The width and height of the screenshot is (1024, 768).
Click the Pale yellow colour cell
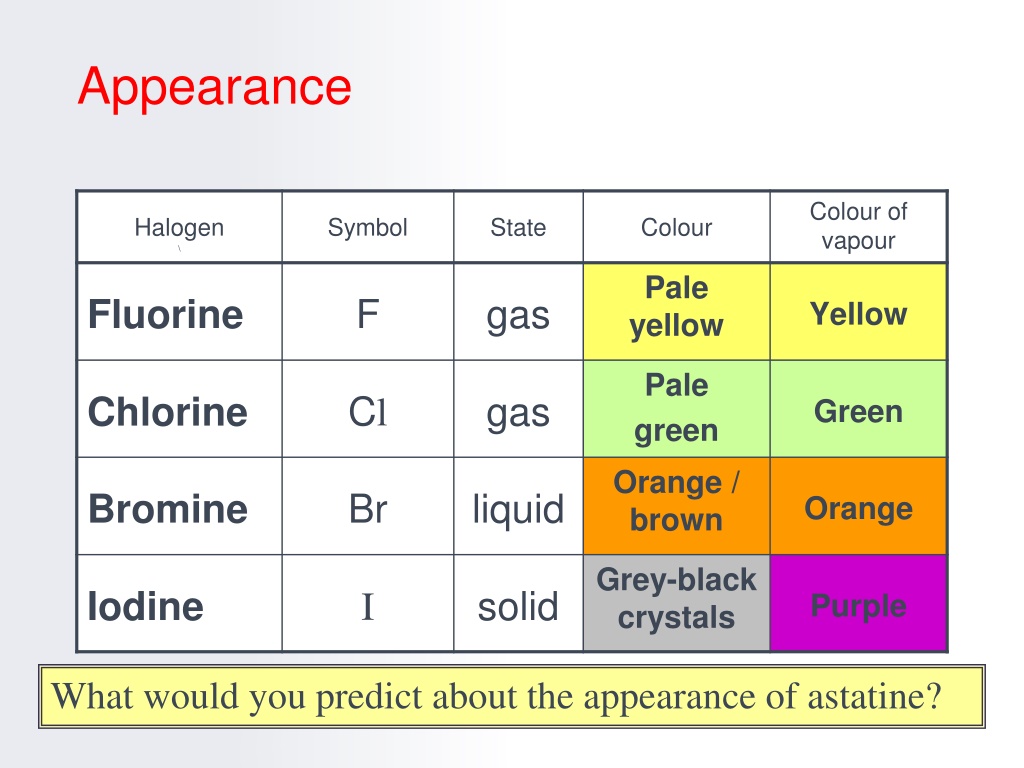tap(677, 312)
